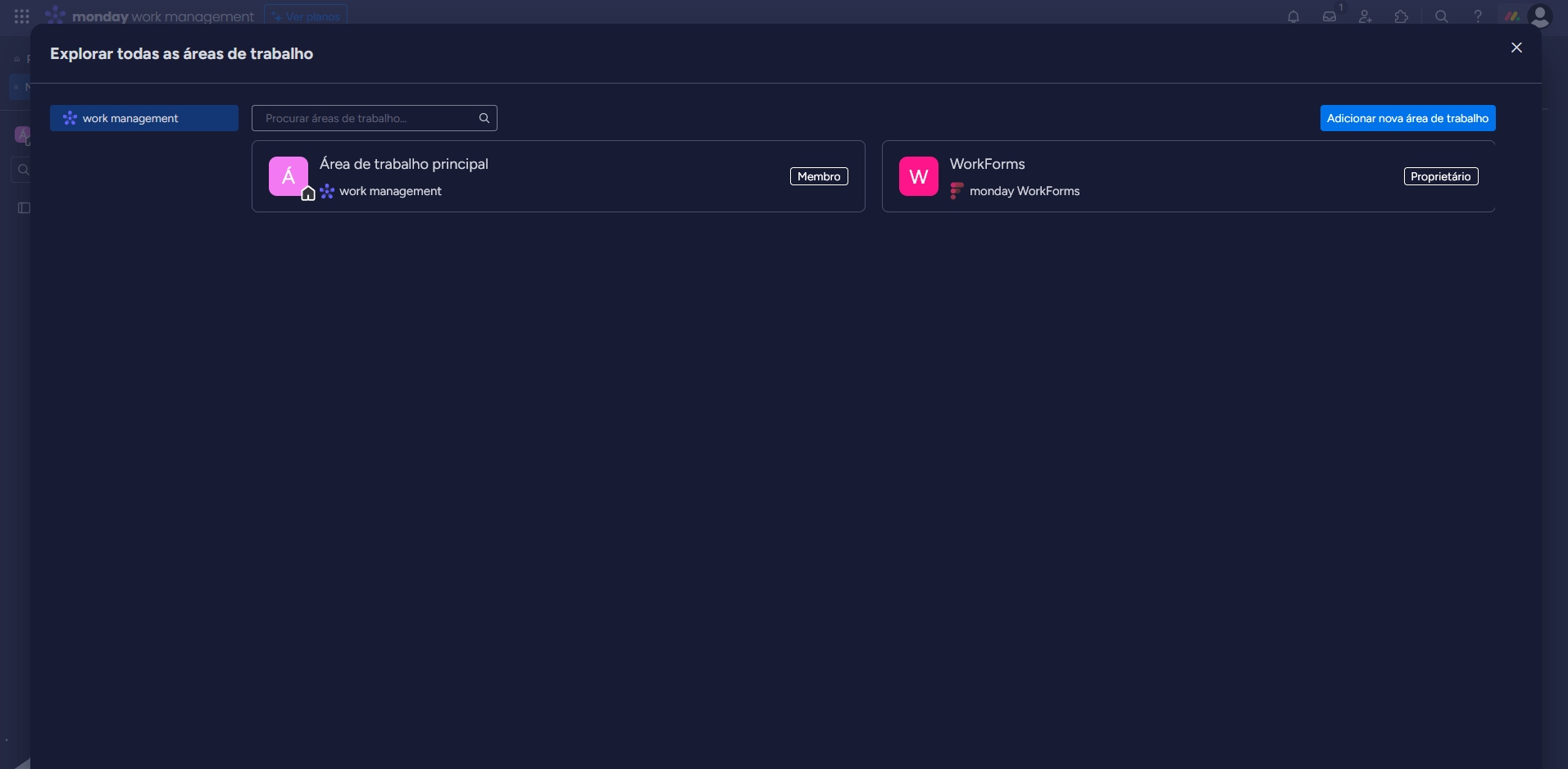Click work management icon under Área principal
Viewport: 1568px width, 769px height.
point(327,191)
